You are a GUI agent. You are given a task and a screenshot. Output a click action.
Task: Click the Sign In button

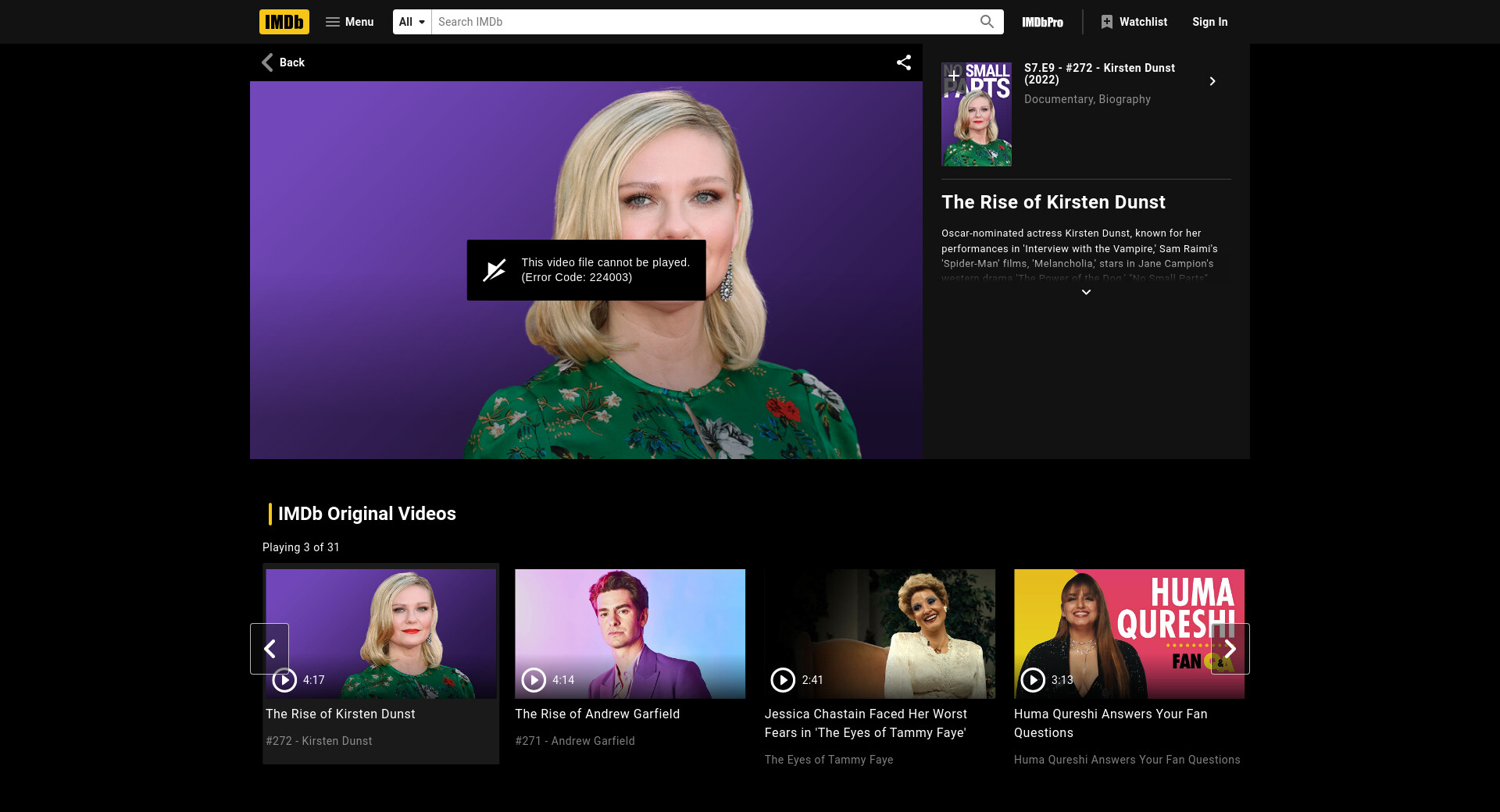pos(1209,22)
